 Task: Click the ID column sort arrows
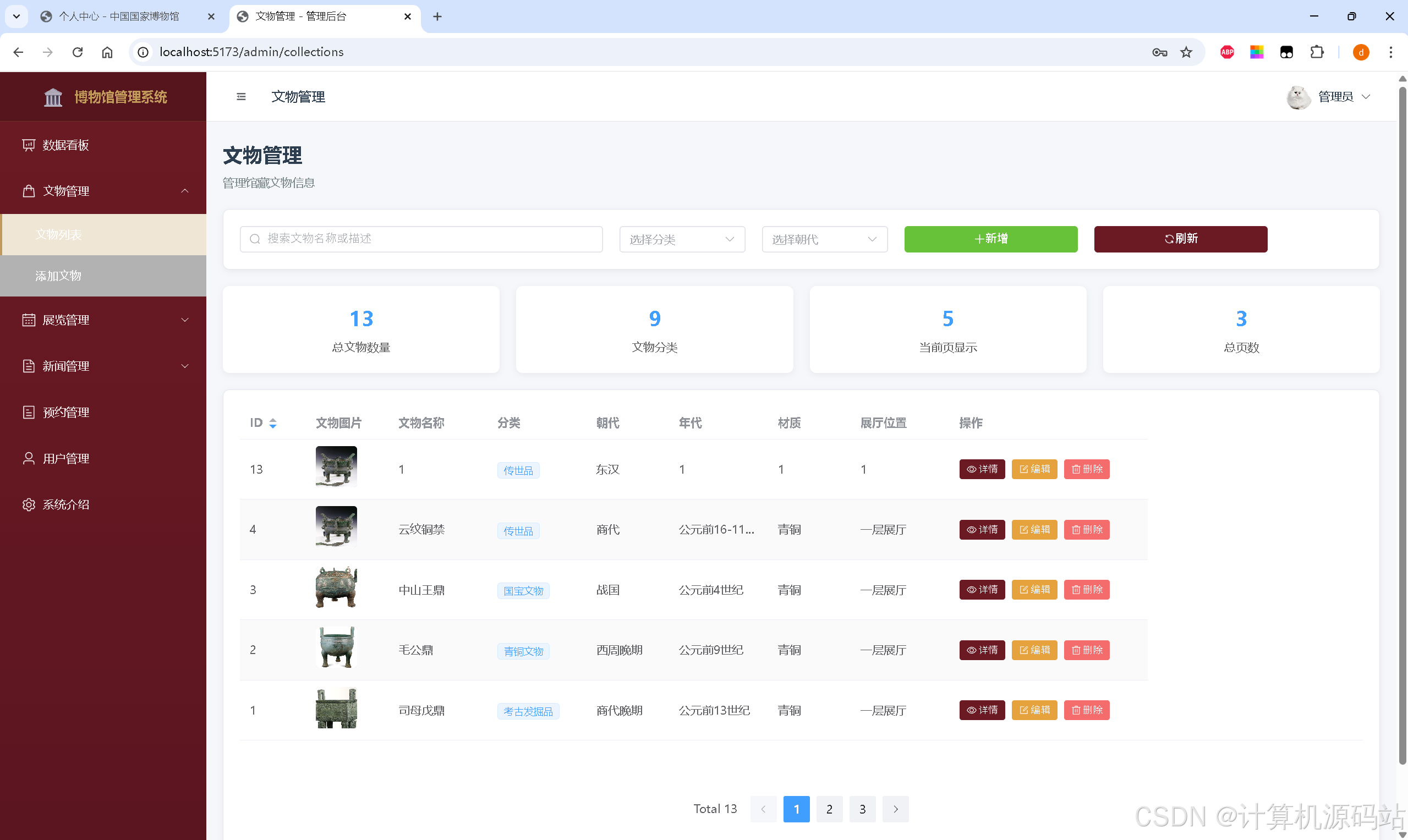click(x=273, y=423)
